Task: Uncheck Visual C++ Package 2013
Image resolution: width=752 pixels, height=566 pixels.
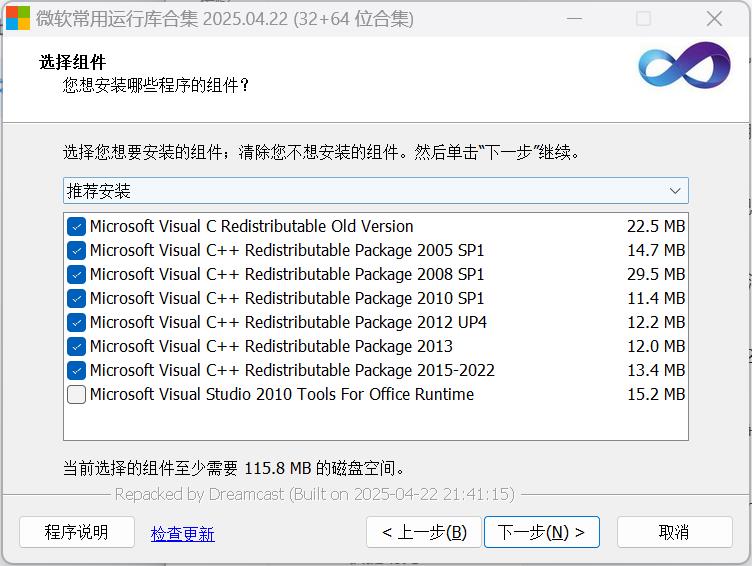Action: (x=77, y=346)
